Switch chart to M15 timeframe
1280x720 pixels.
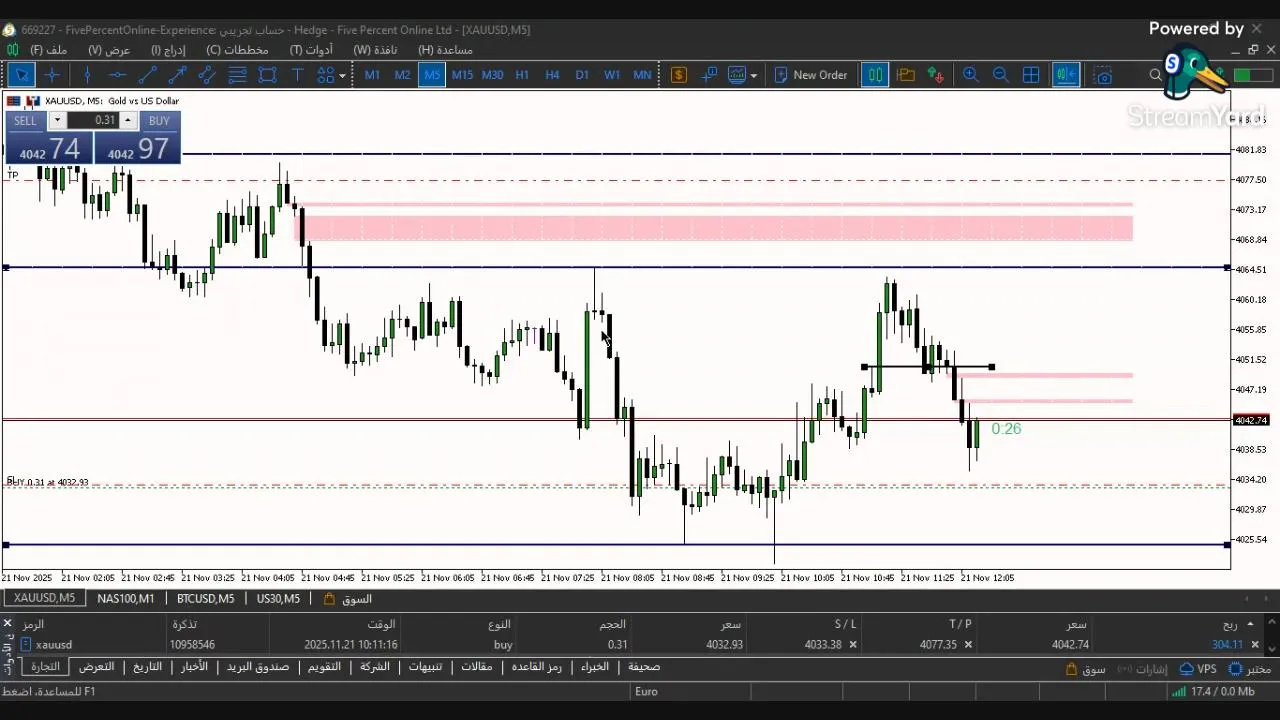tap(462, 75)
